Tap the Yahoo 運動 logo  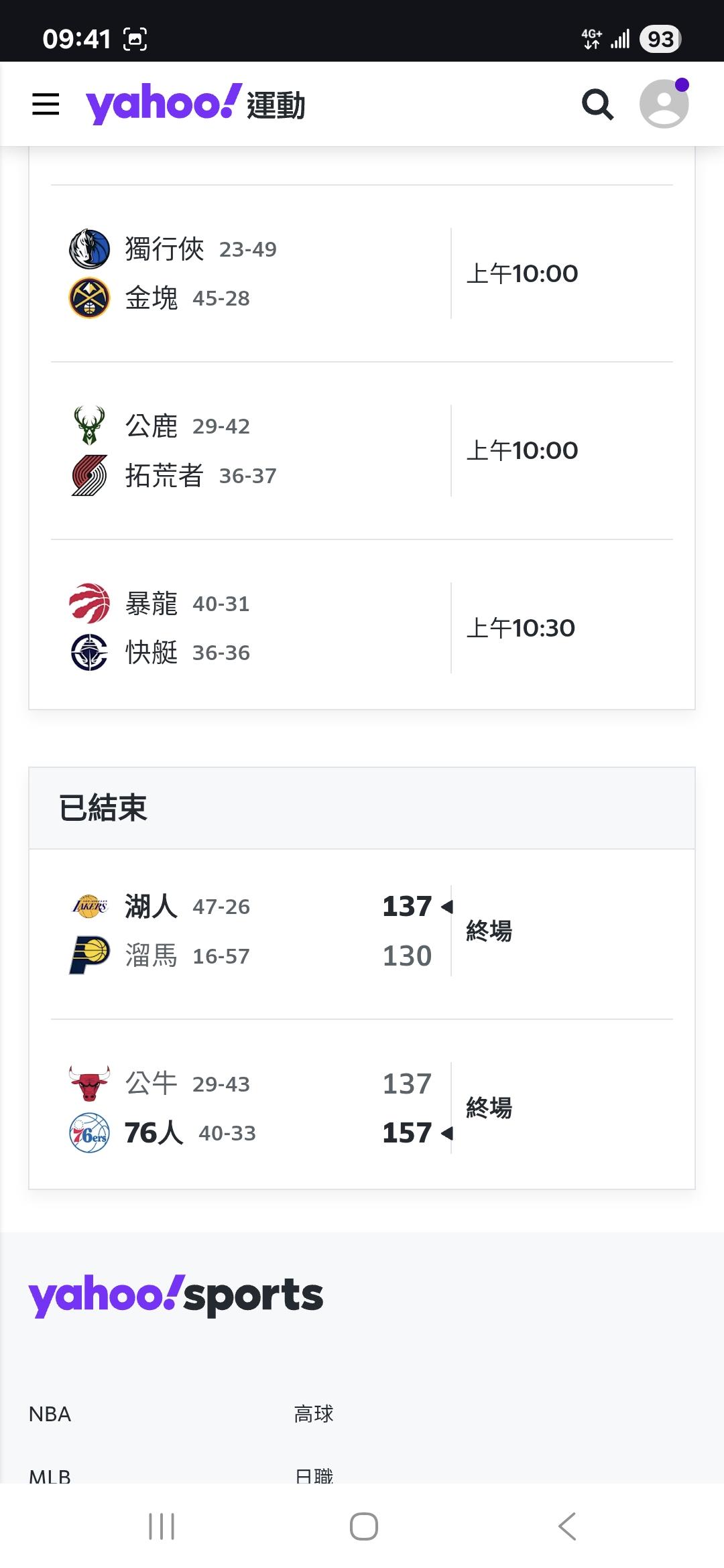click(195, 105)
